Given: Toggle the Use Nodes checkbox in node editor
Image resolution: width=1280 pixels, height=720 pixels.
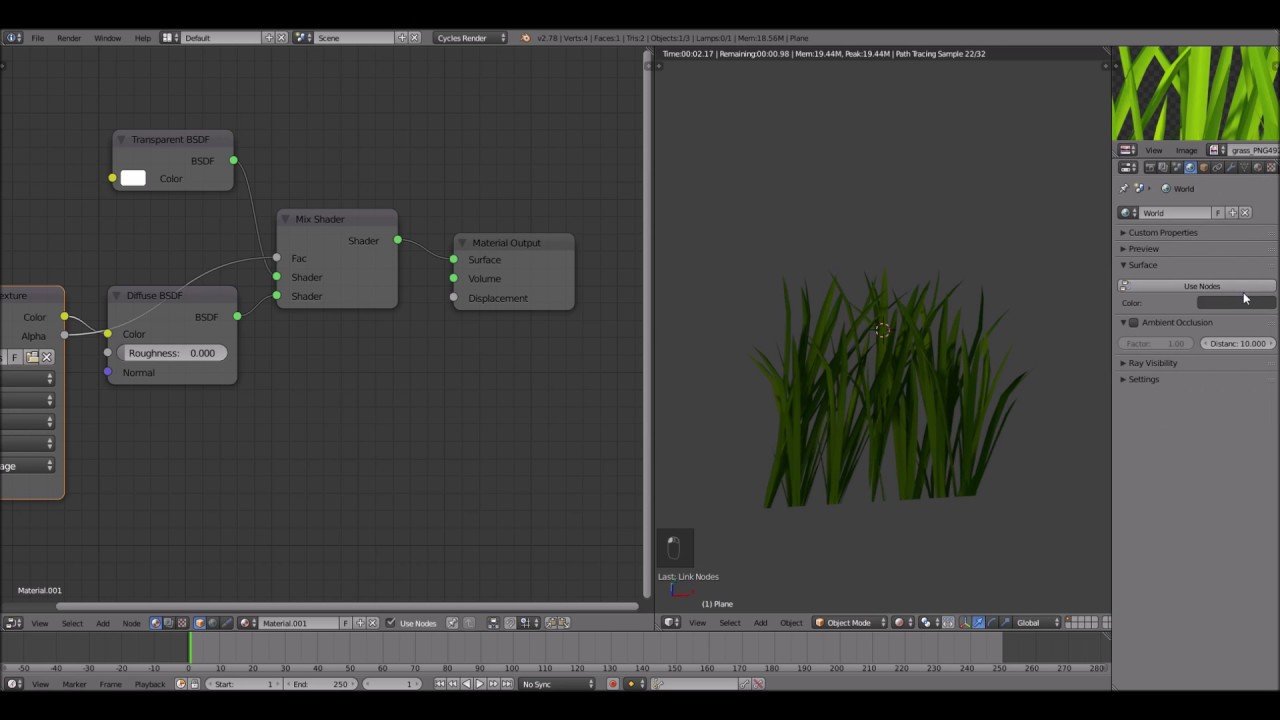Looking at the screenshot, I should pyautogui.click(x=390, y=623).
